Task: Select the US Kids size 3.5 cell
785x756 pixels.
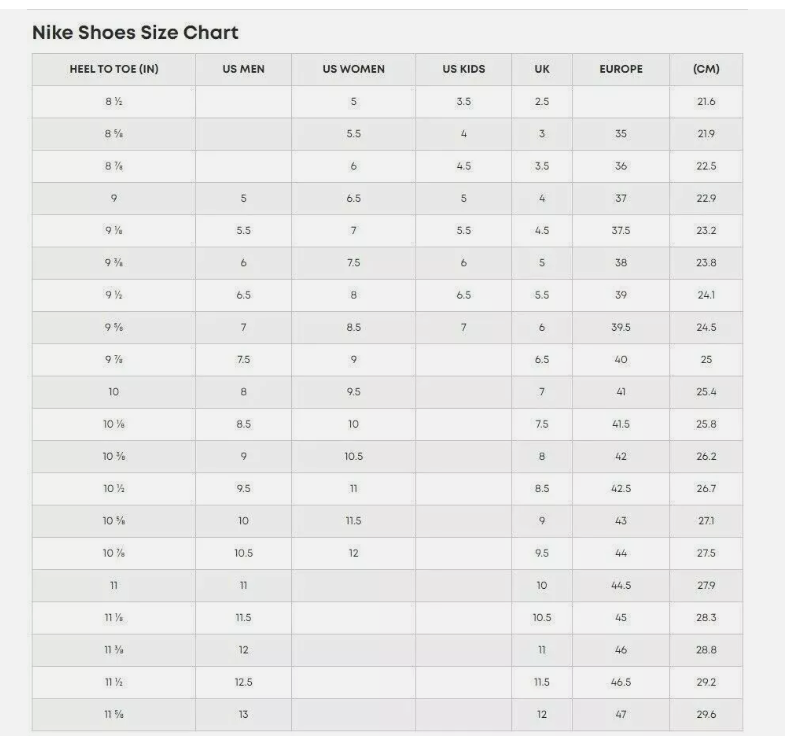Action: point(463,102)
